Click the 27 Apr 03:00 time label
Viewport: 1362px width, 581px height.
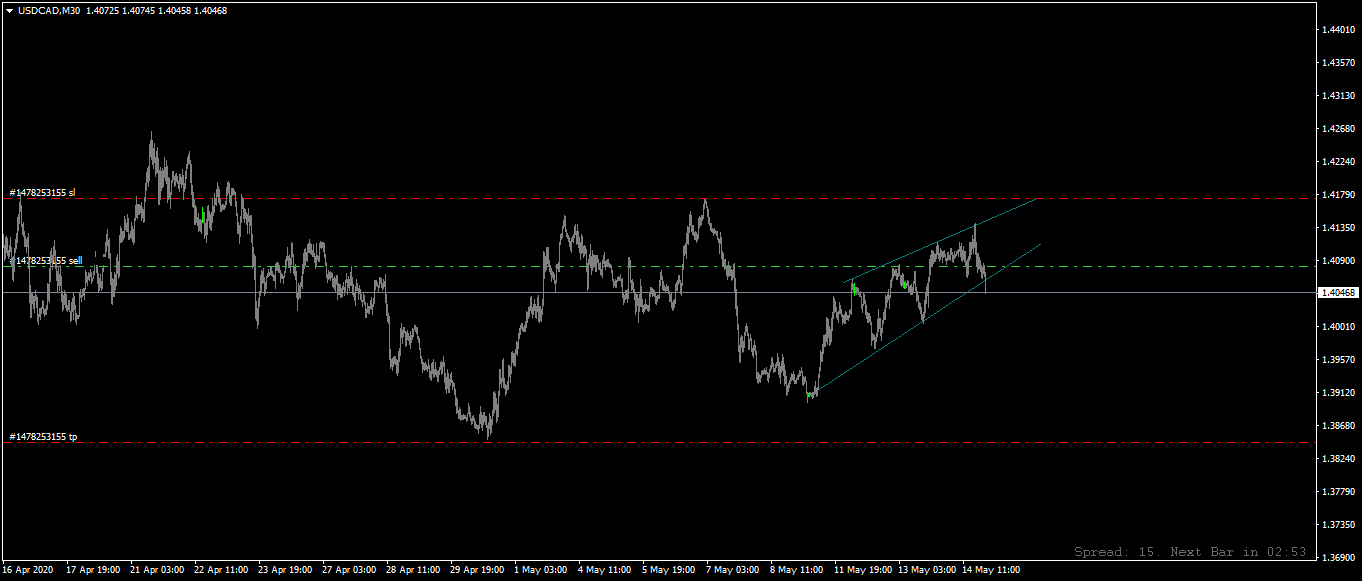click(x=348, y=570)
